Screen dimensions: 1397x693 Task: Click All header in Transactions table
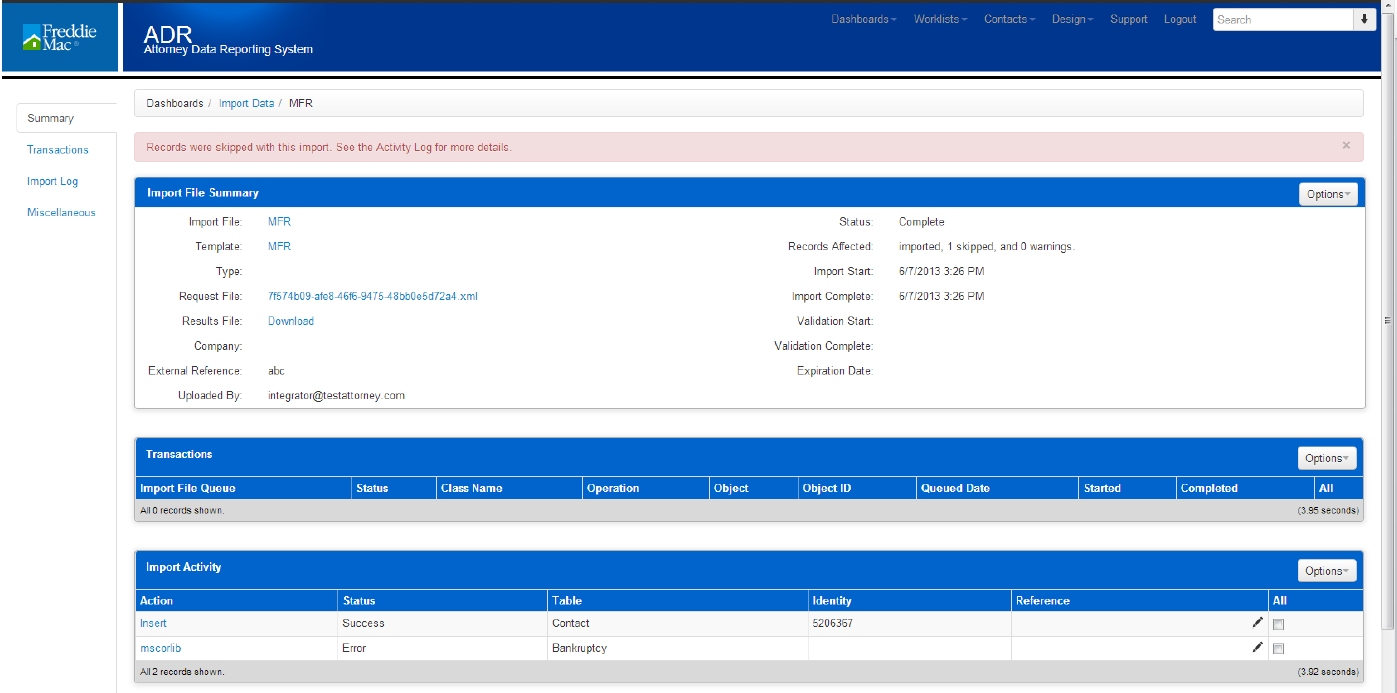pyautogui.click(x=1326, y=488)
